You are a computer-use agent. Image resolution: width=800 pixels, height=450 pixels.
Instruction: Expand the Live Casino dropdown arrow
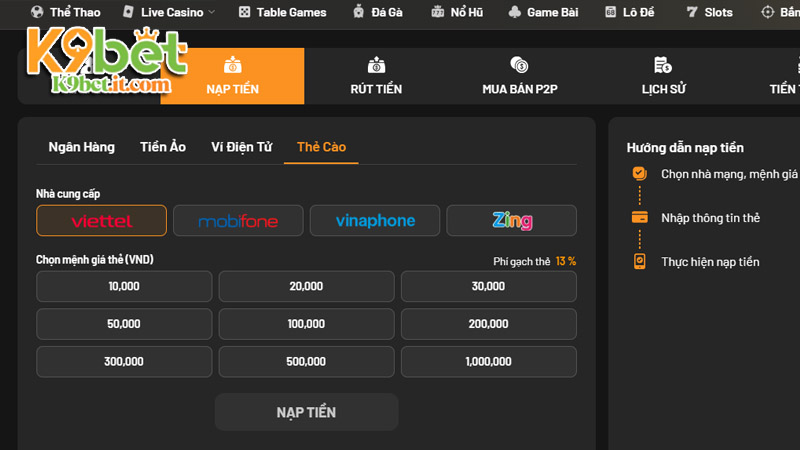pyautogui.click(x=212, y=12)
